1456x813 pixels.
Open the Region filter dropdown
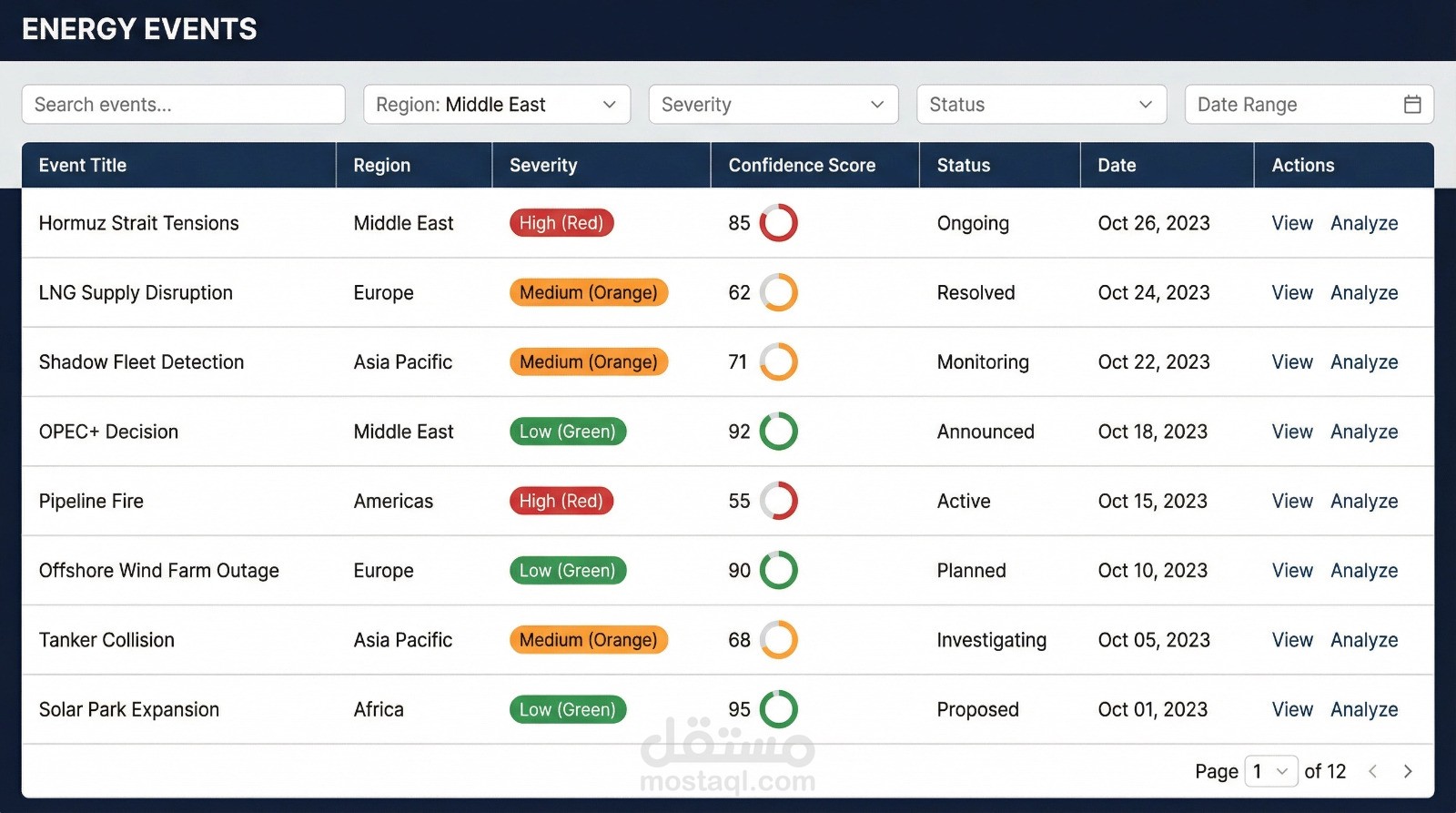click(x=497, y=105)
